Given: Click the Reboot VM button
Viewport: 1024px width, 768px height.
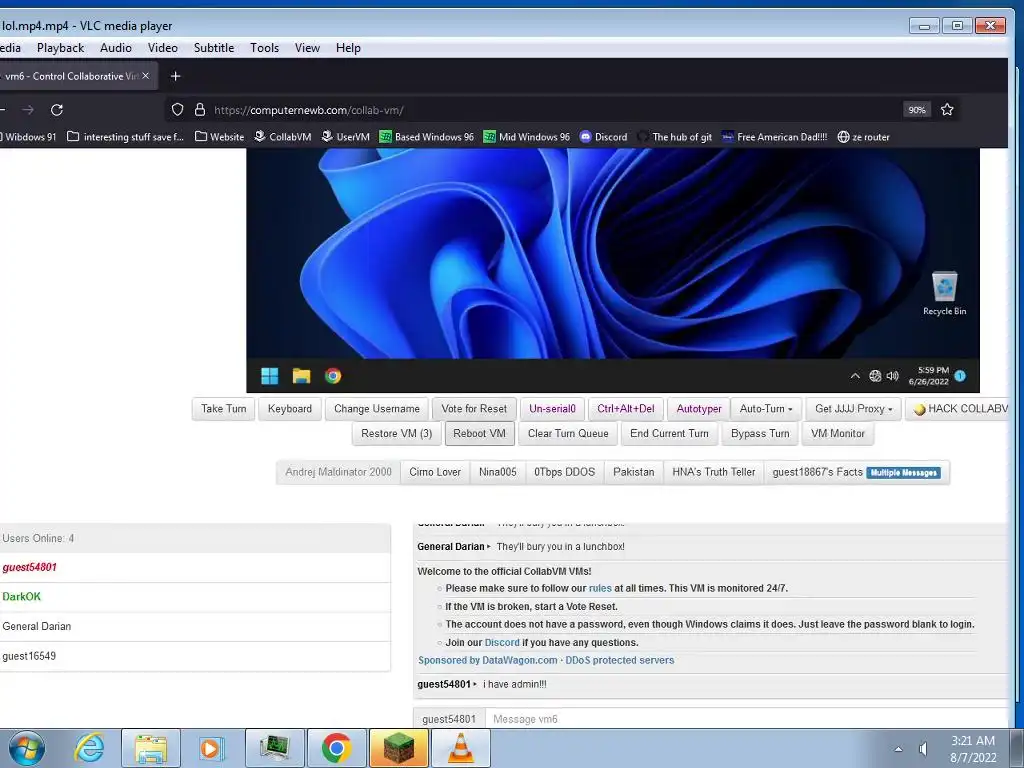Looking at the screenshot, I should pos(479,434).
